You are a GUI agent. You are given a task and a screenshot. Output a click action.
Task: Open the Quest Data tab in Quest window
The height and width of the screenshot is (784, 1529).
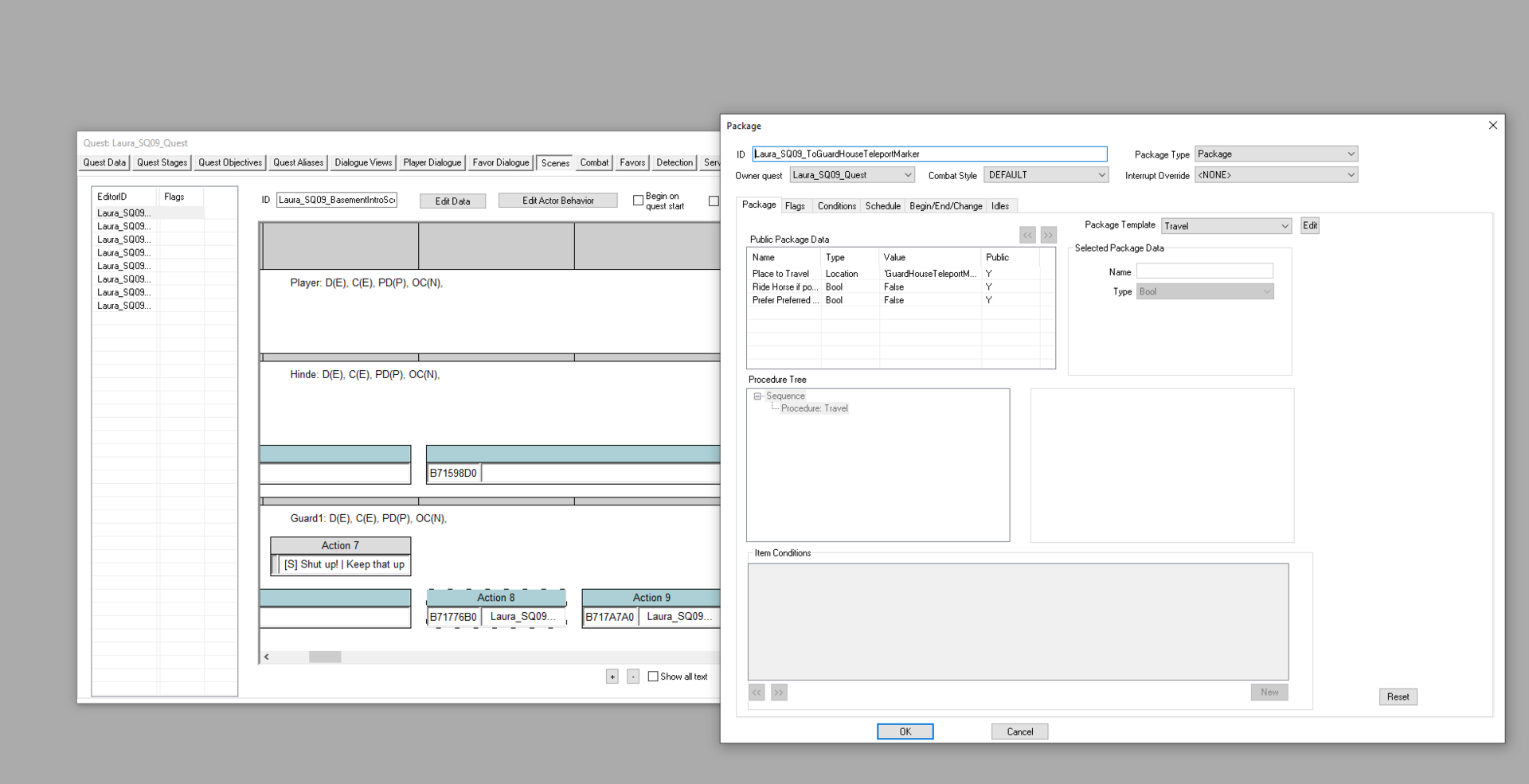[x=104, y=162]
